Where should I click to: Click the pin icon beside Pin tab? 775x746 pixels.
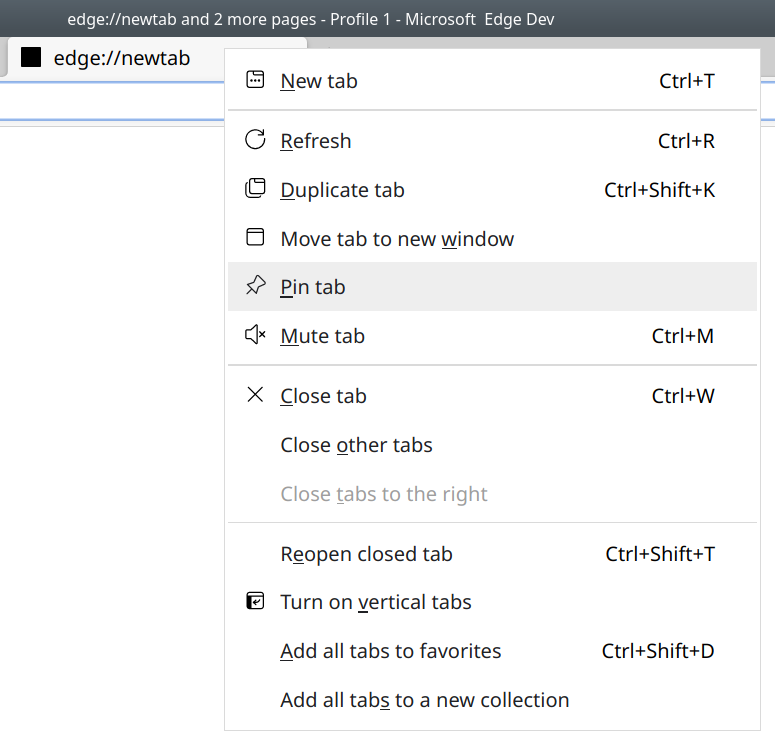coord(255,286)
